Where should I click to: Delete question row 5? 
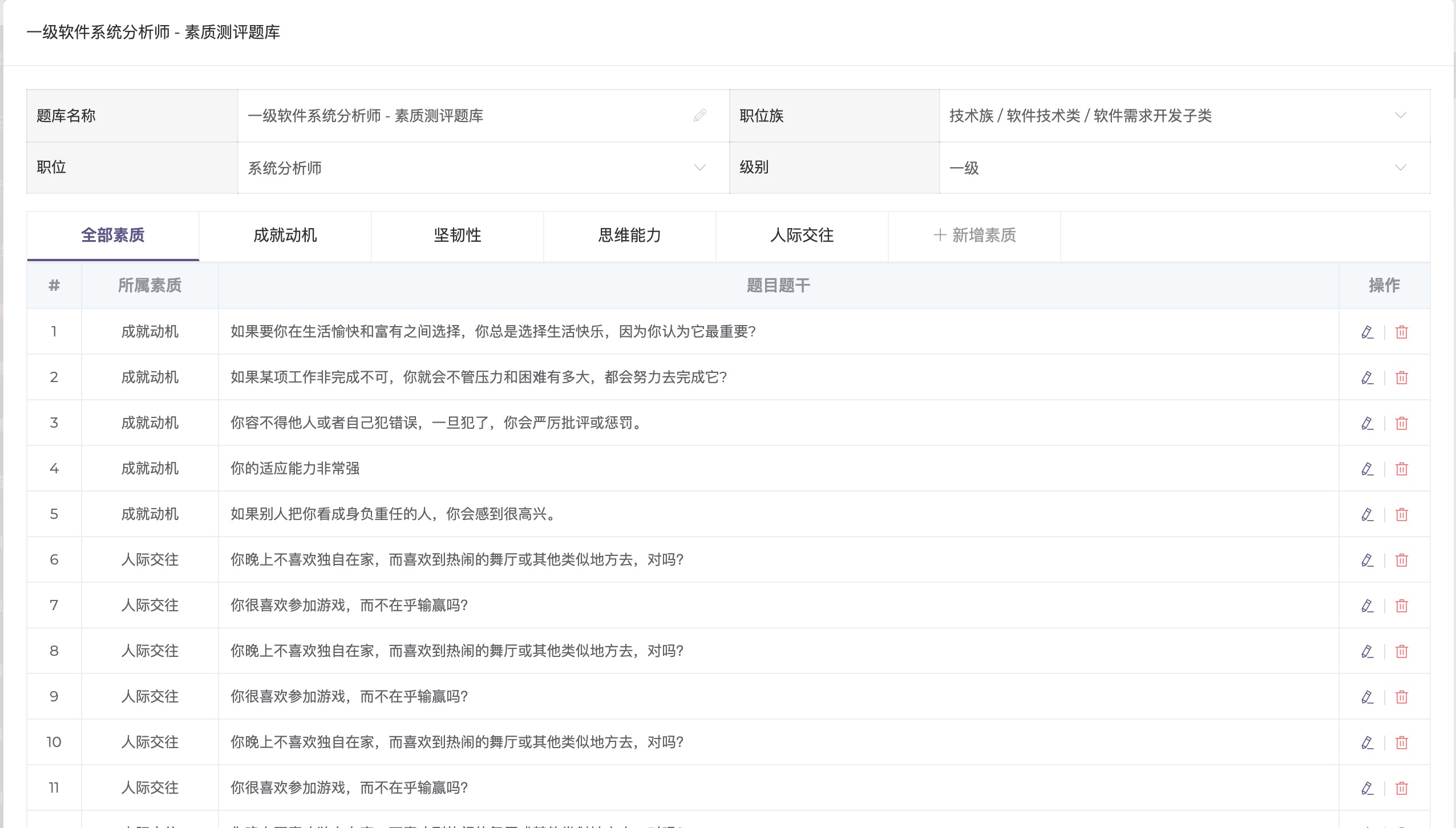click(x=1401, y=514)
